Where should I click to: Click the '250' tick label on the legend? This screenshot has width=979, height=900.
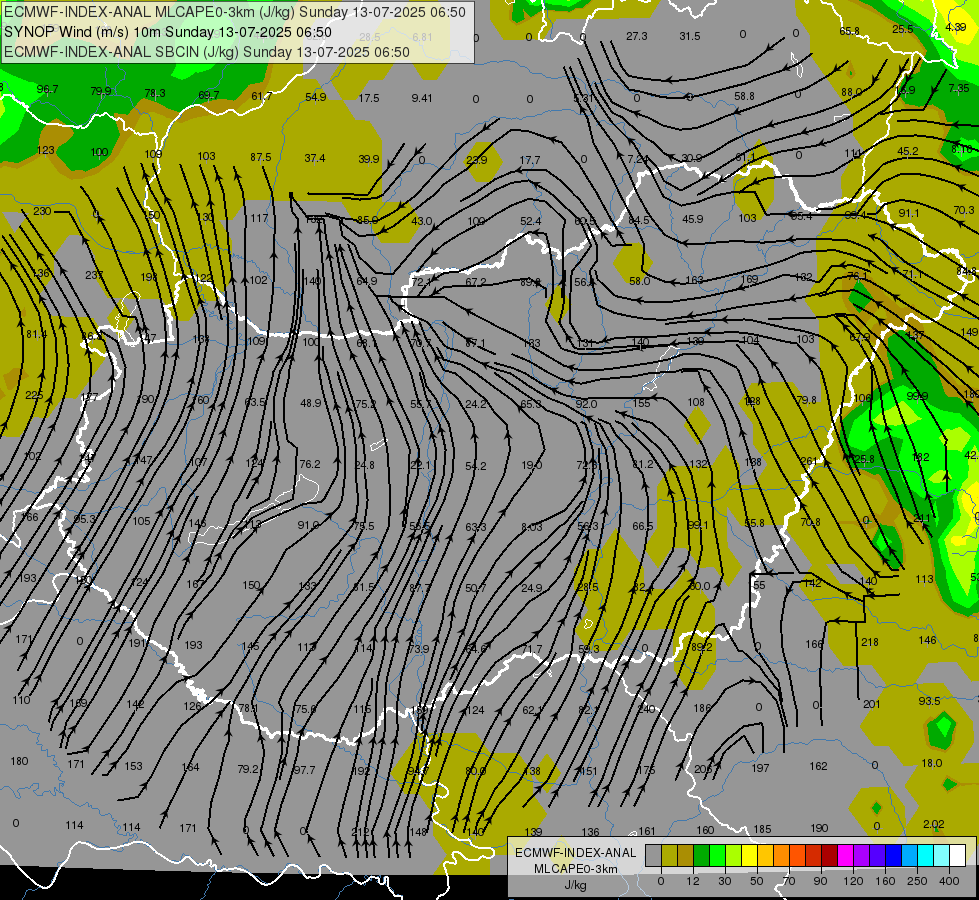click(x=917, y=881)
